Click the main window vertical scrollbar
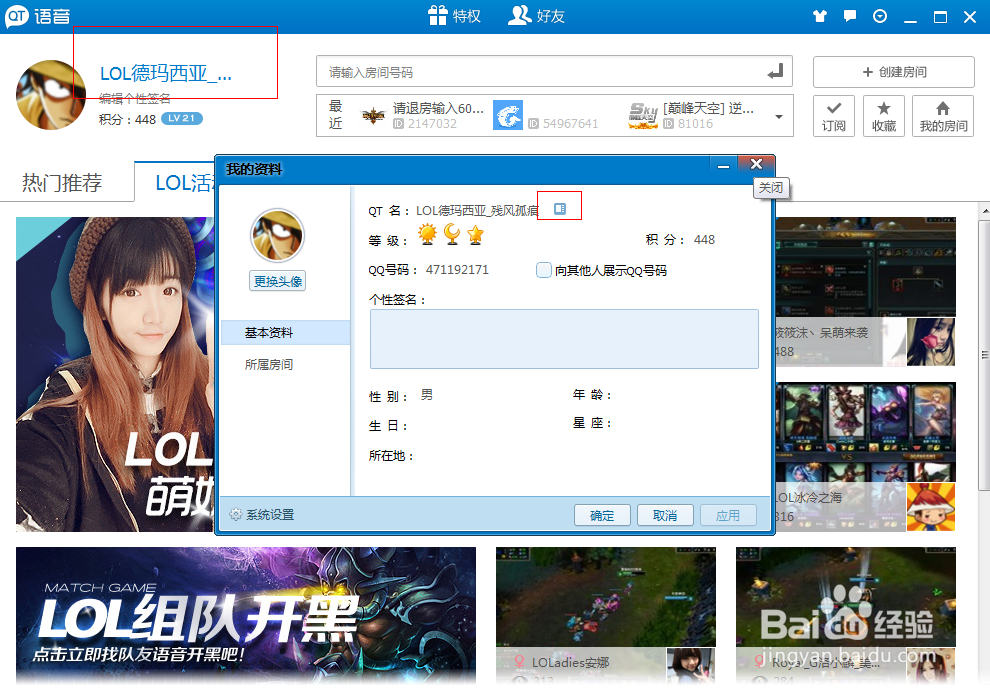The width and height of the screenshot is (990, 690). pyautogui.click(x=984, y=354)
